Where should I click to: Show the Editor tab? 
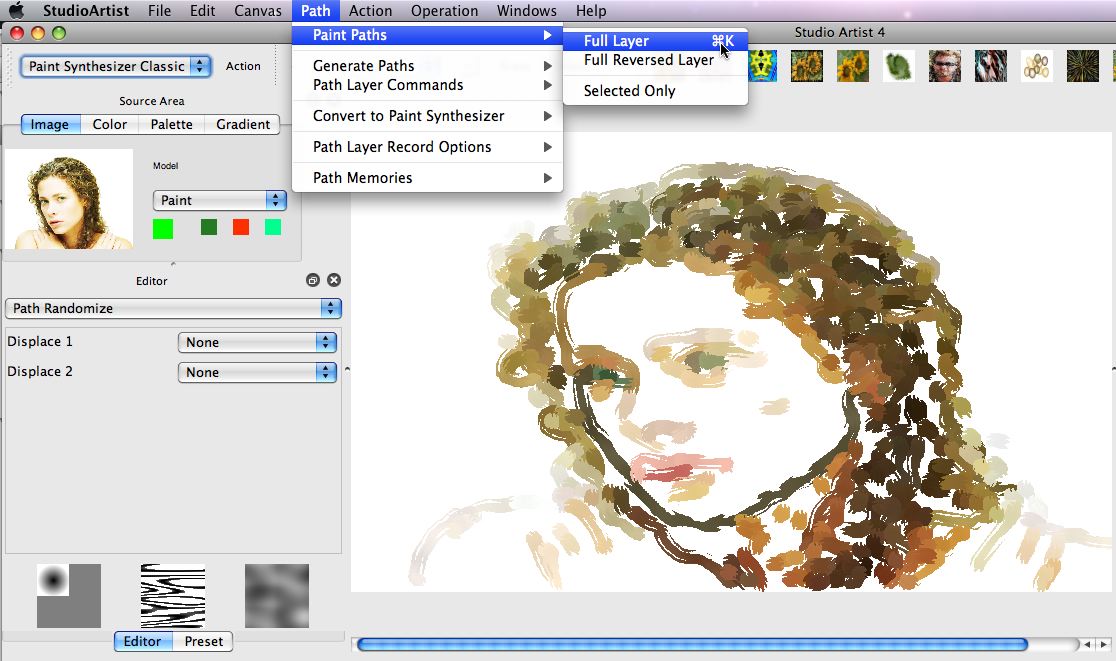pos(142,642)
